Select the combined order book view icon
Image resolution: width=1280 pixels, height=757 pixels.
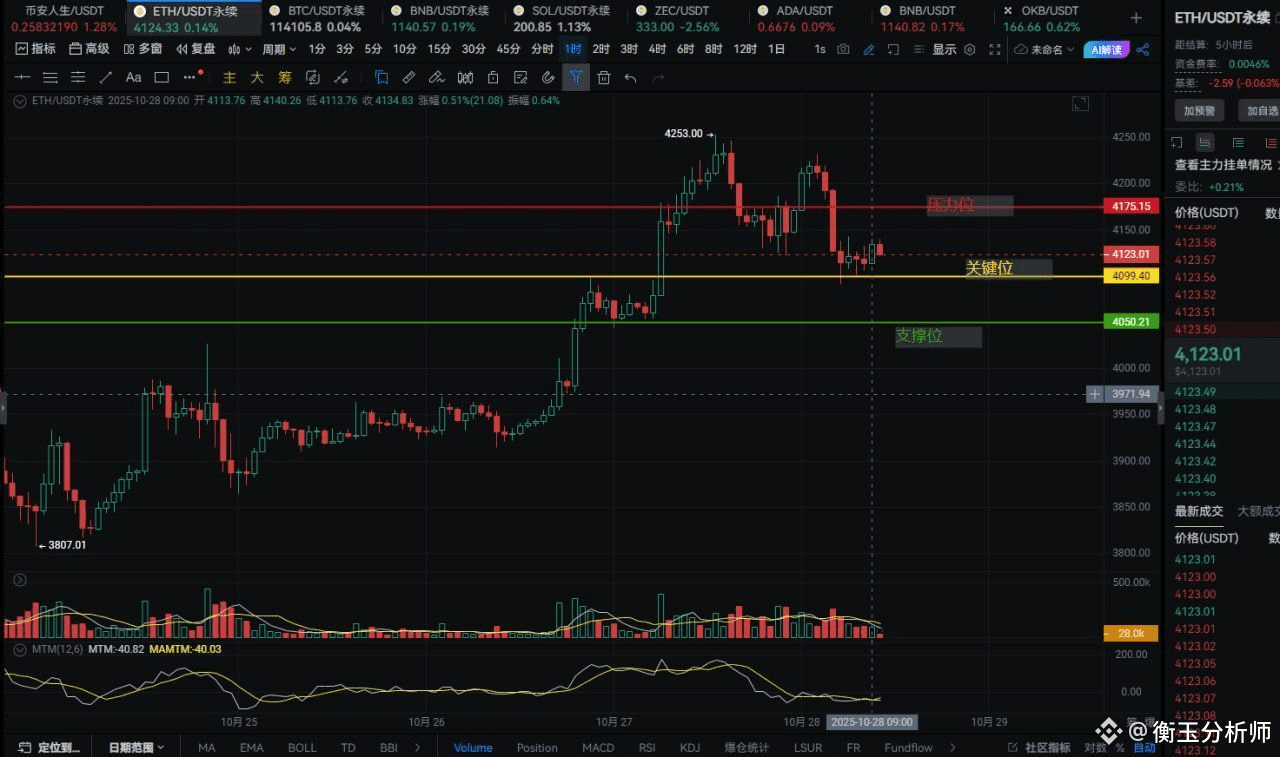pyautogui.click(x=1205, y=142)
